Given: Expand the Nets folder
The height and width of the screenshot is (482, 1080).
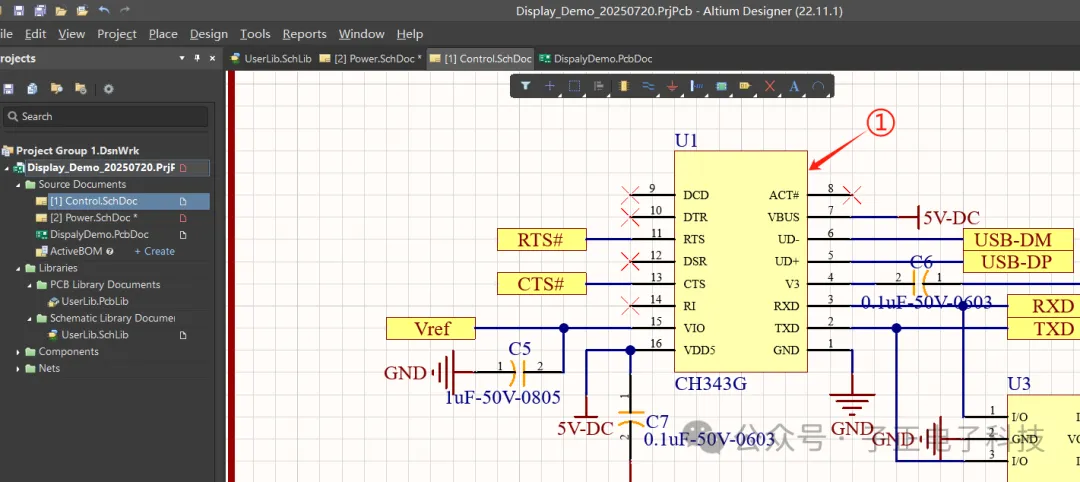Looking at the screenshot, I should tap(19, 368).
